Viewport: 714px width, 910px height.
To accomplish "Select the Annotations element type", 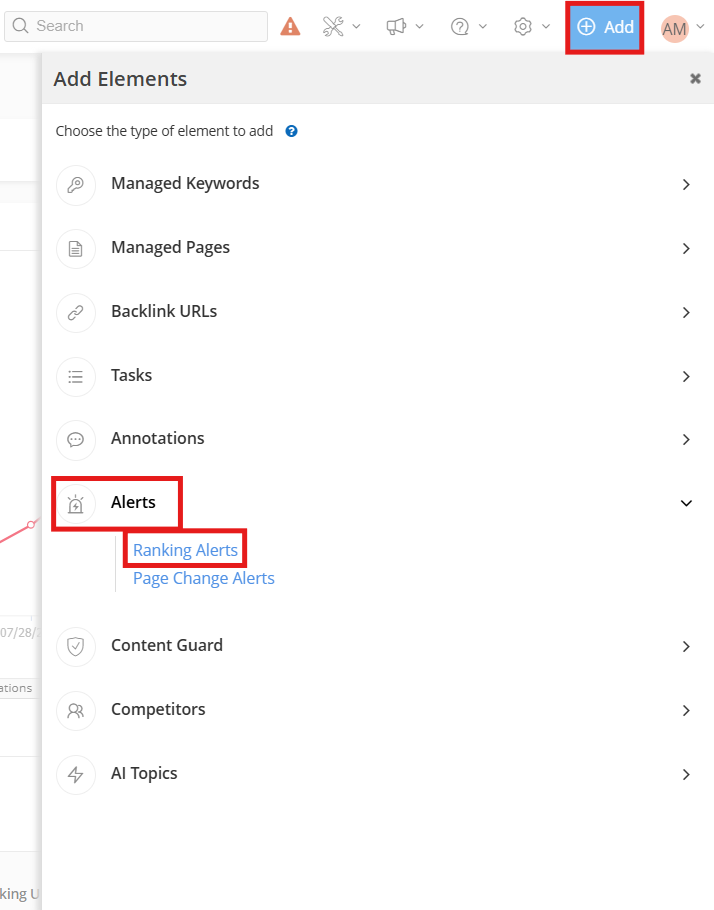I will click(x=157, y=439).
